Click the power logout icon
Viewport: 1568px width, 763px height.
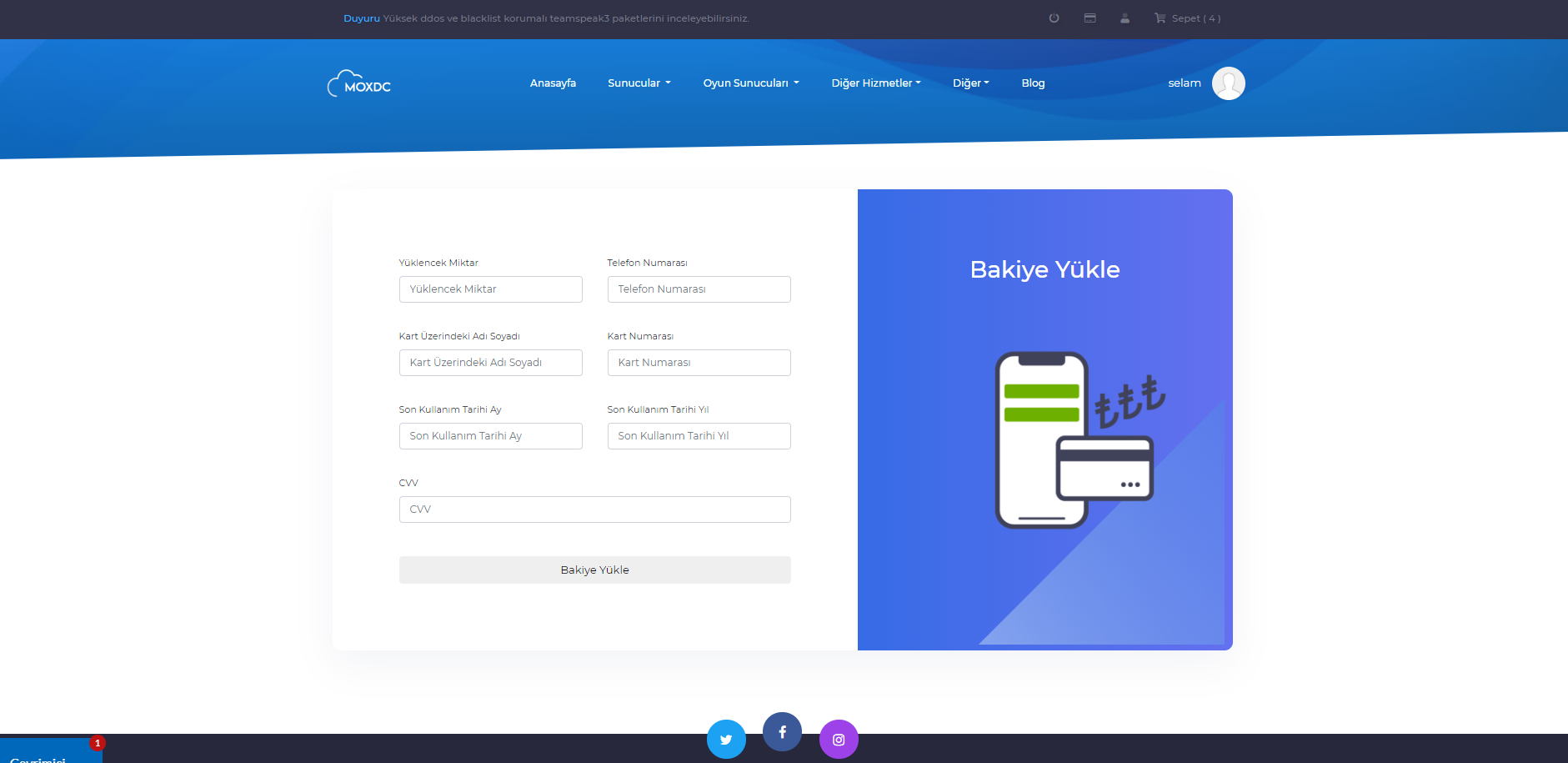(1054, 18)
